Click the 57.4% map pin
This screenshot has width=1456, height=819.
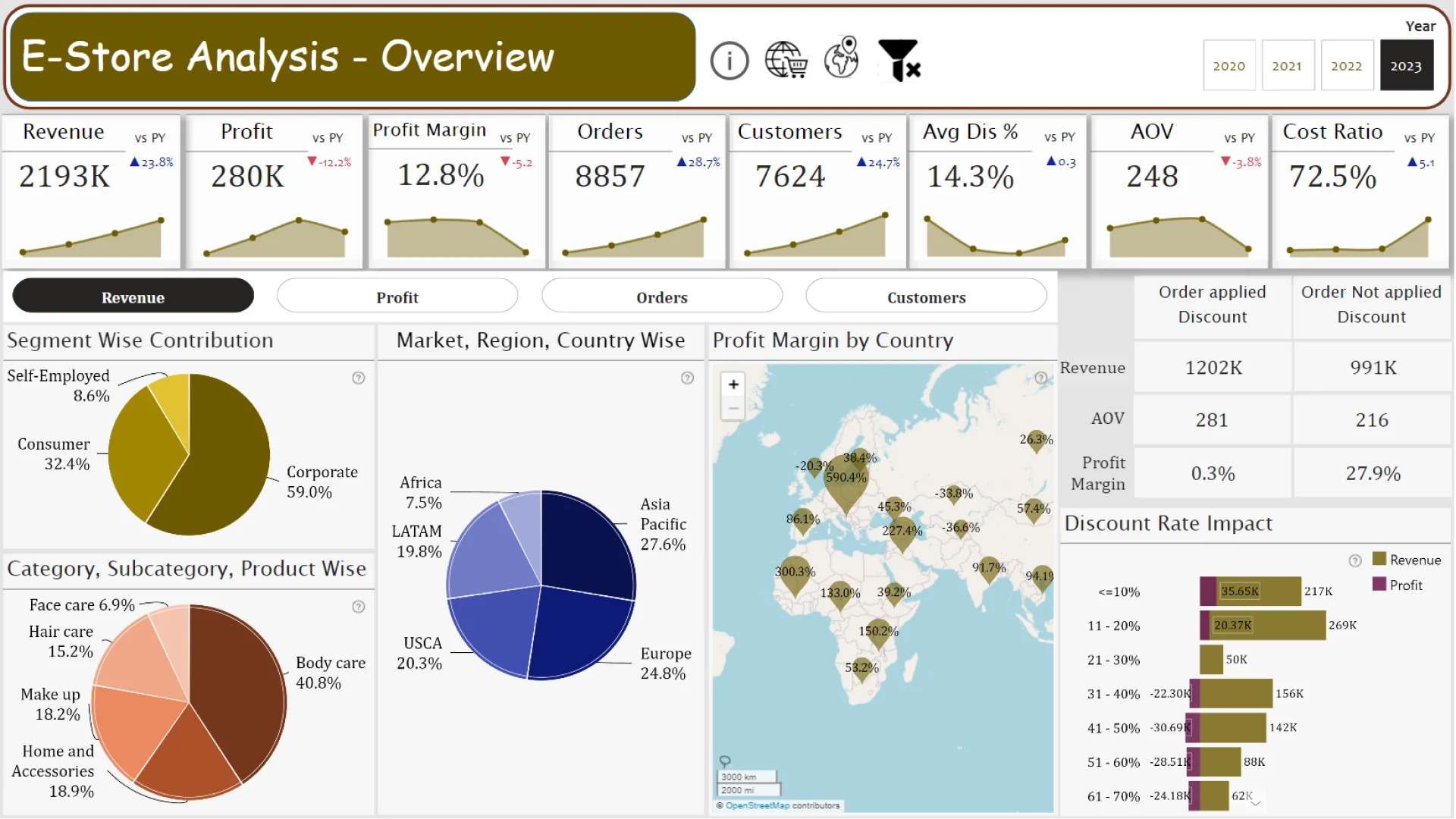point(1034,510)
